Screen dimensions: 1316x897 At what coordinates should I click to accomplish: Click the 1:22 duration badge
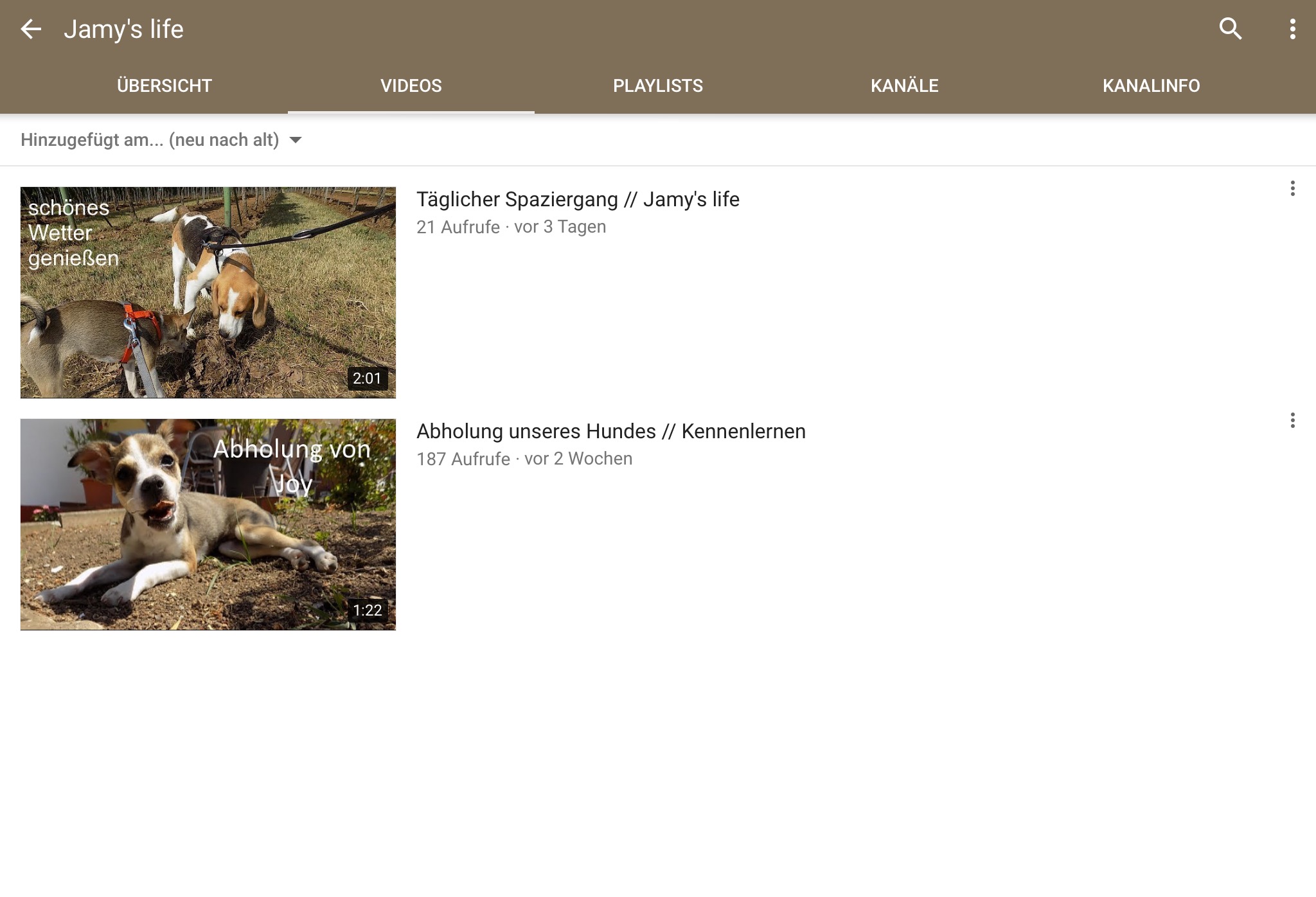tap(367, 610)
